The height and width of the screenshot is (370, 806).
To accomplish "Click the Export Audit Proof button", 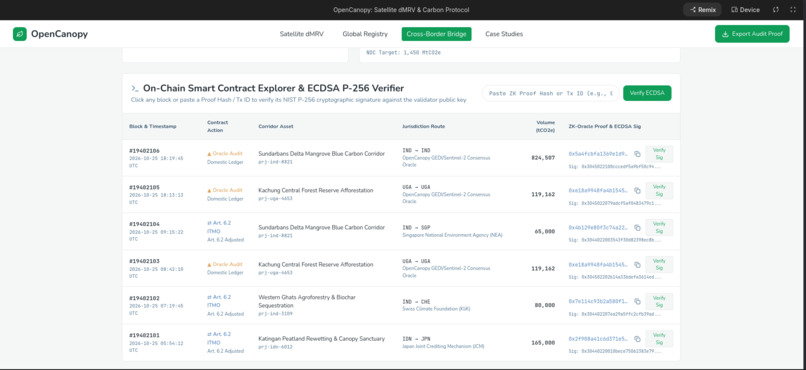I will coord(752,34).
